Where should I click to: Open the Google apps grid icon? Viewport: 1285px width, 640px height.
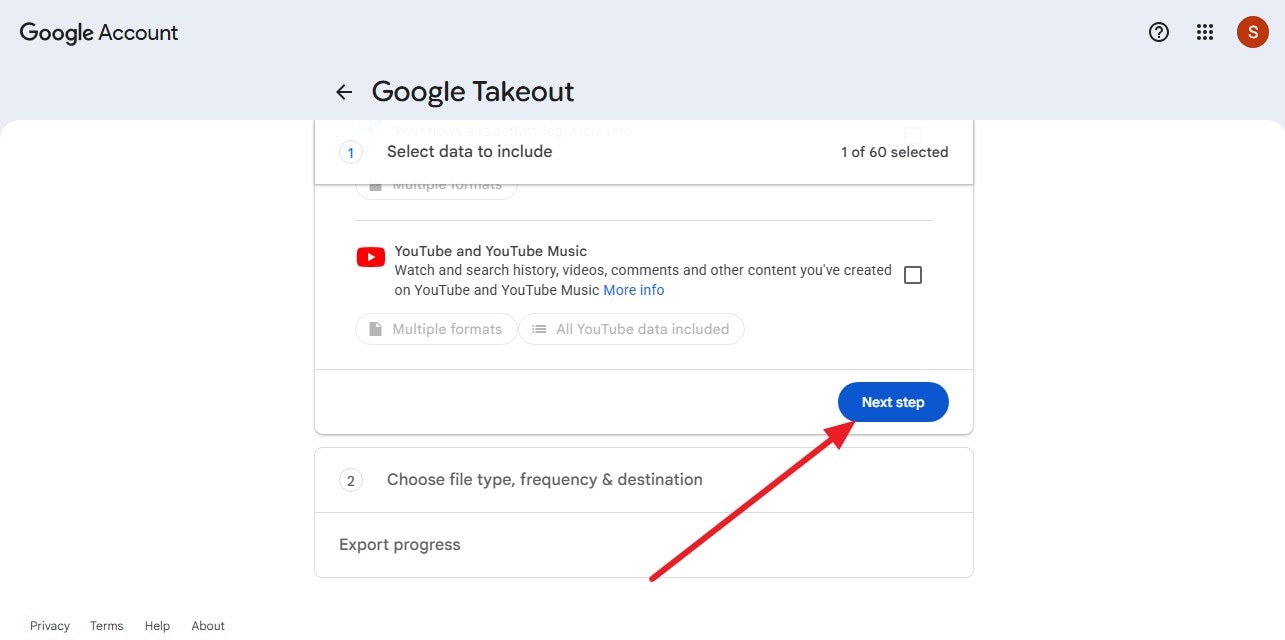pyautogui.click(x=1205, y=32)
